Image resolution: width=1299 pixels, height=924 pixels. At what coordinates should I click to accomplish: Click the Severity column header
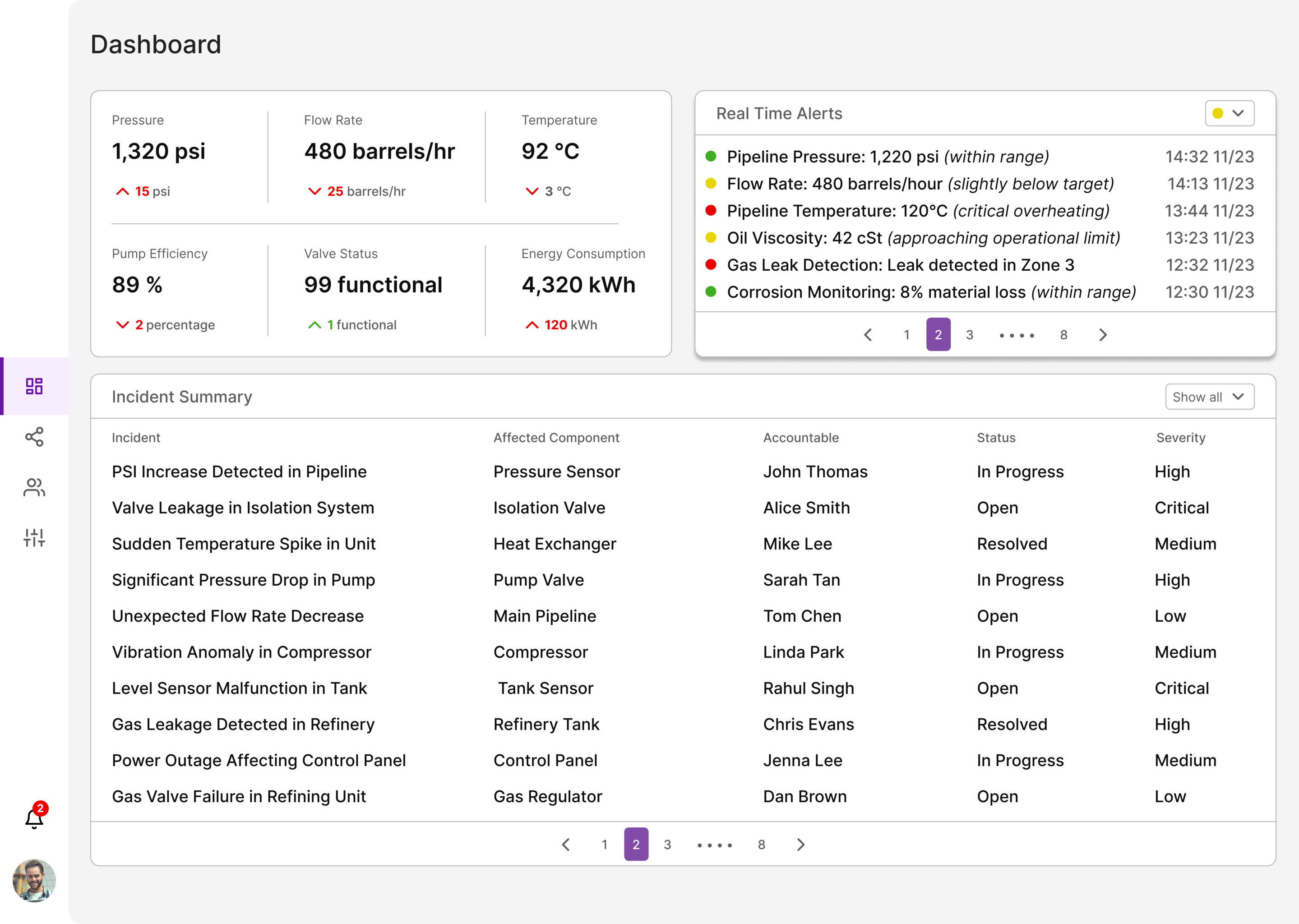(x=1180, y=438)
